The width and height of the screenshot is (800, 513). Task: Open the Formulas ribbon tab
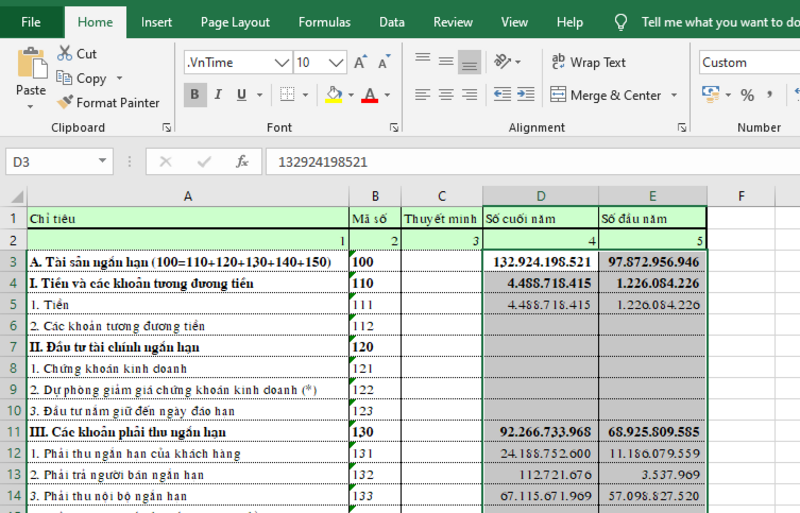[324, 22]
